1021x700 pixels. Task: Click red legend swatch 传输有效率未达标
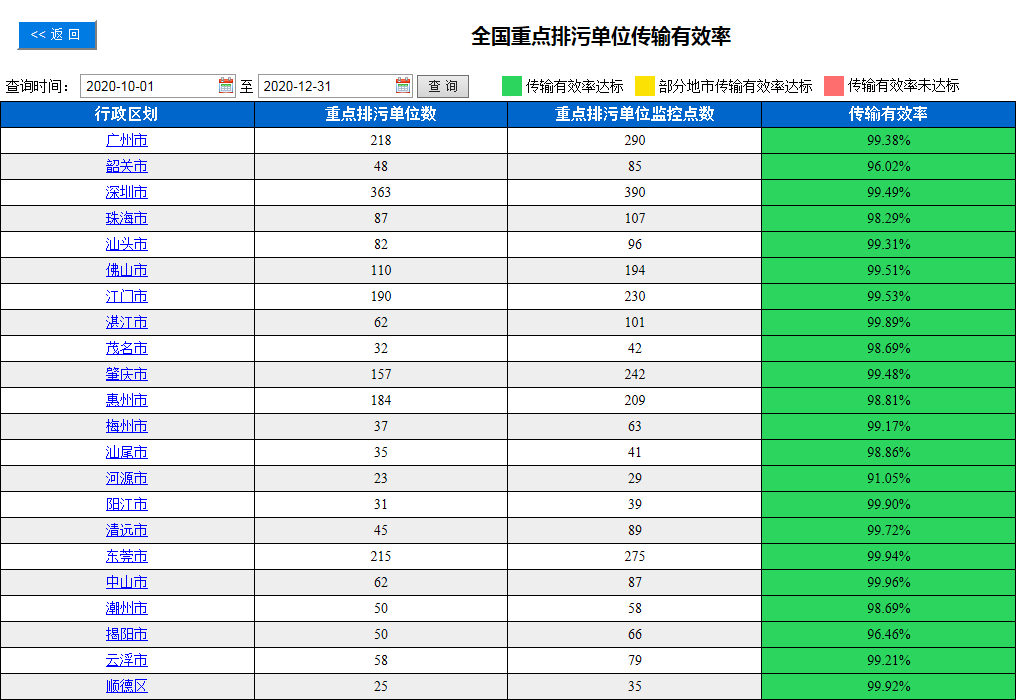[x=834, y=86]
